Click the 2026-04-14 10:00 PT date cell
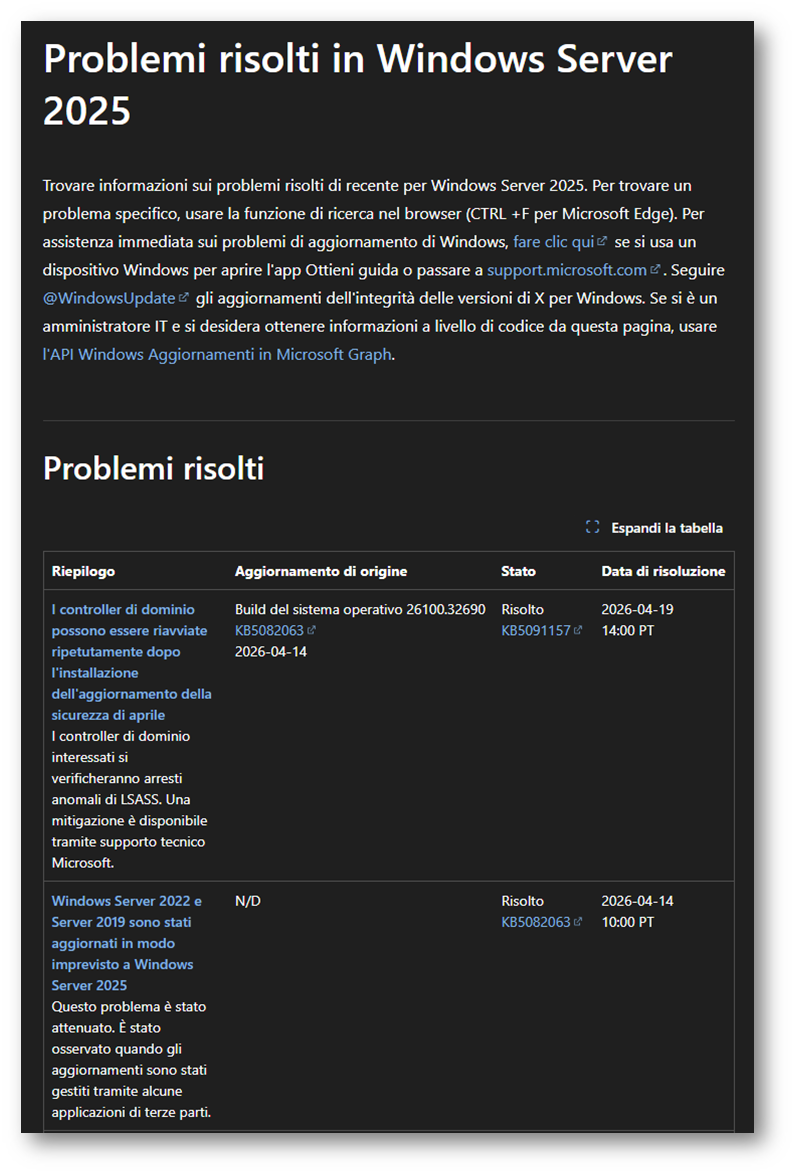 [x=637, y=912]
